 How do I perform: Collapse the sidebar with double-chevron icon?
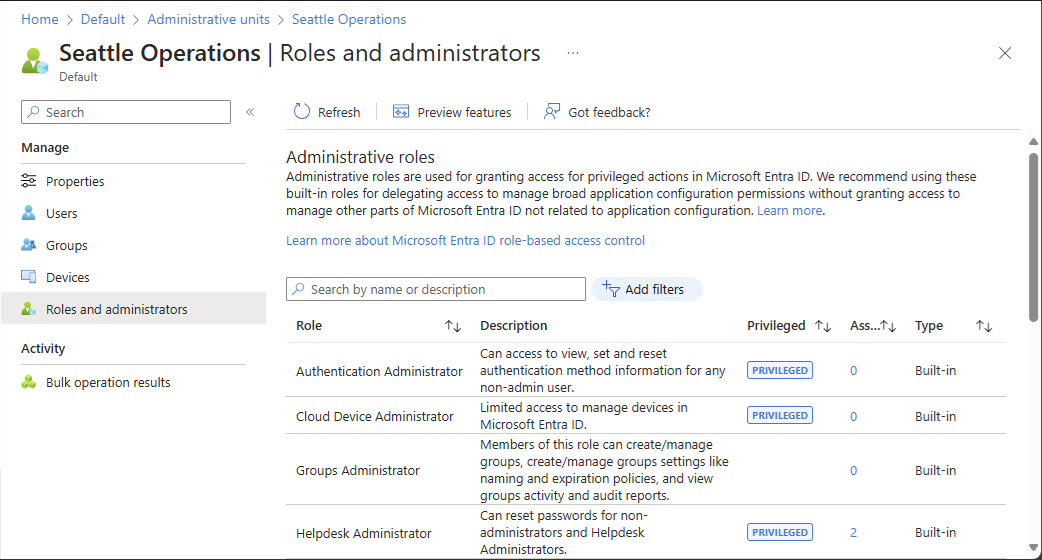(250, 112)
